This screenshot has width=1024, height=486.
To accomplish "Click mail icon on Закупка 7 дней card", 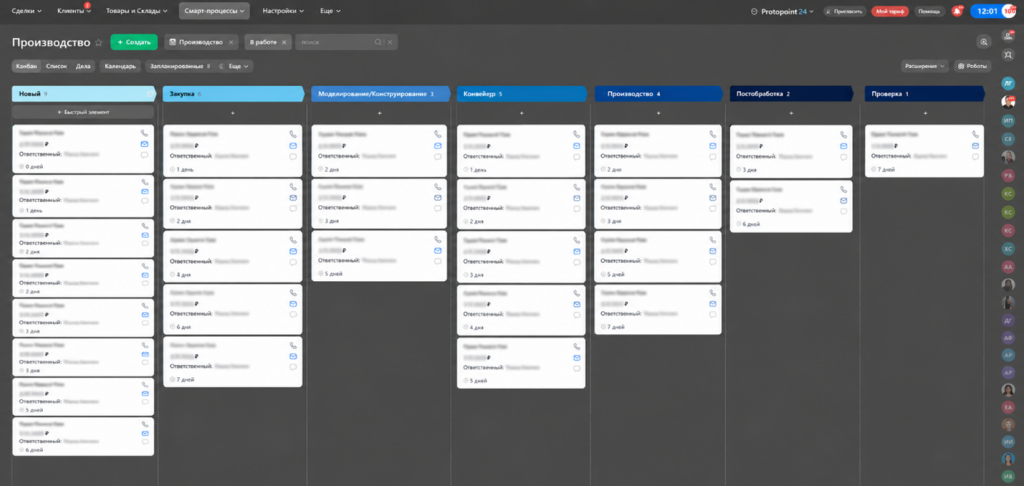I will (x=293, y=356).
